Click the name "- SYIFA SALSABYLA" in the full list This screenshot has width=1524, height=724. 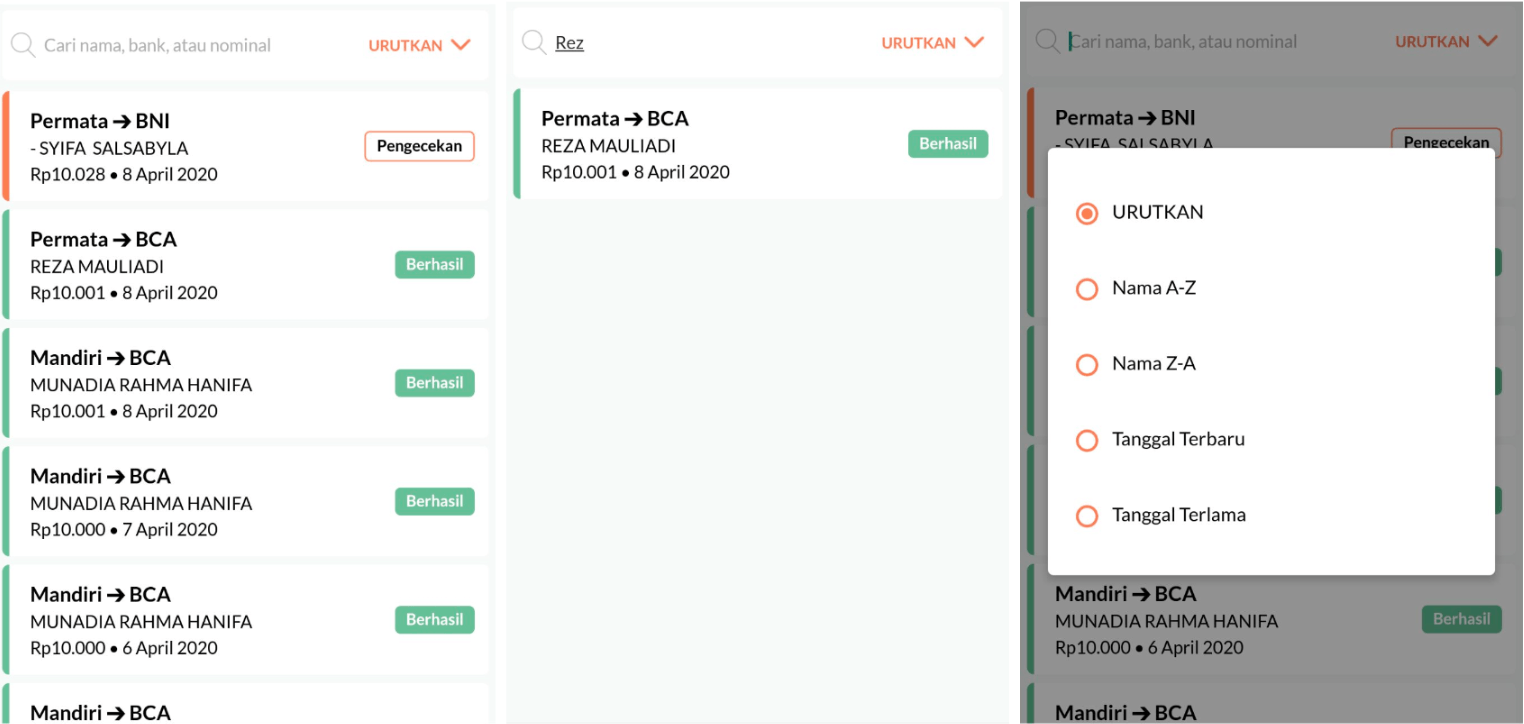[109, 148]
